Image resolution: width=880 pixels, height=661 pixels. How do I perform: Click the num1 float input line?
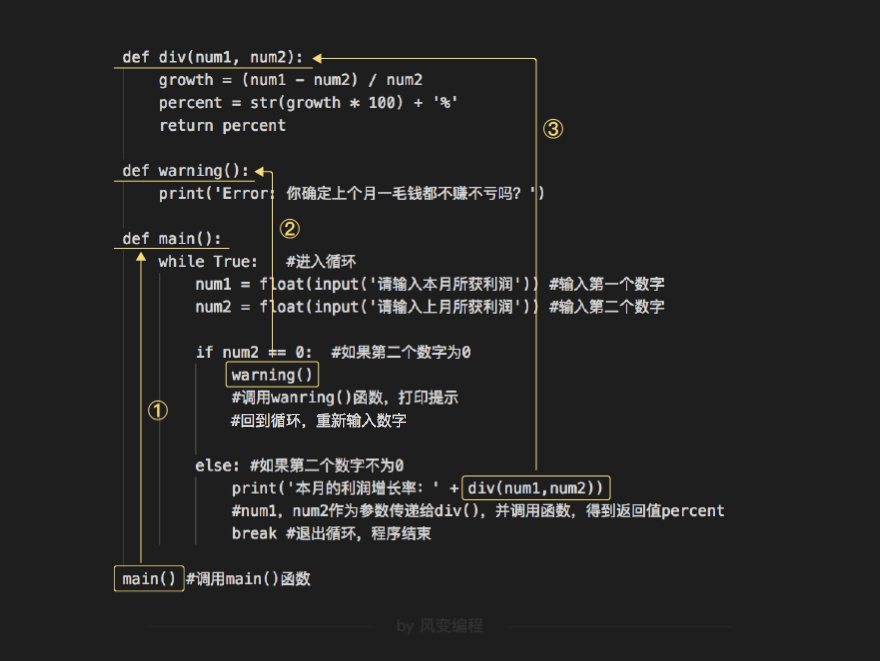pyautogui.click(x=366, y=284)
